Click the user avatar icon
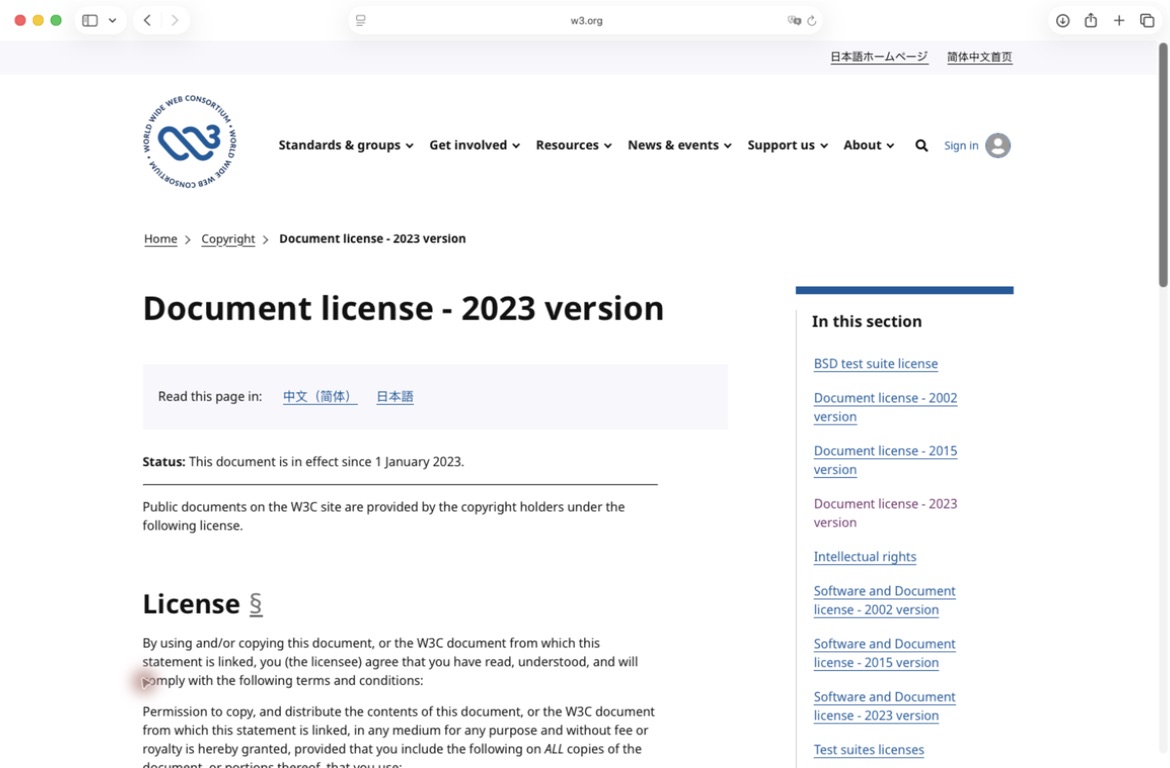1170x768 pixels. [998, 146]
